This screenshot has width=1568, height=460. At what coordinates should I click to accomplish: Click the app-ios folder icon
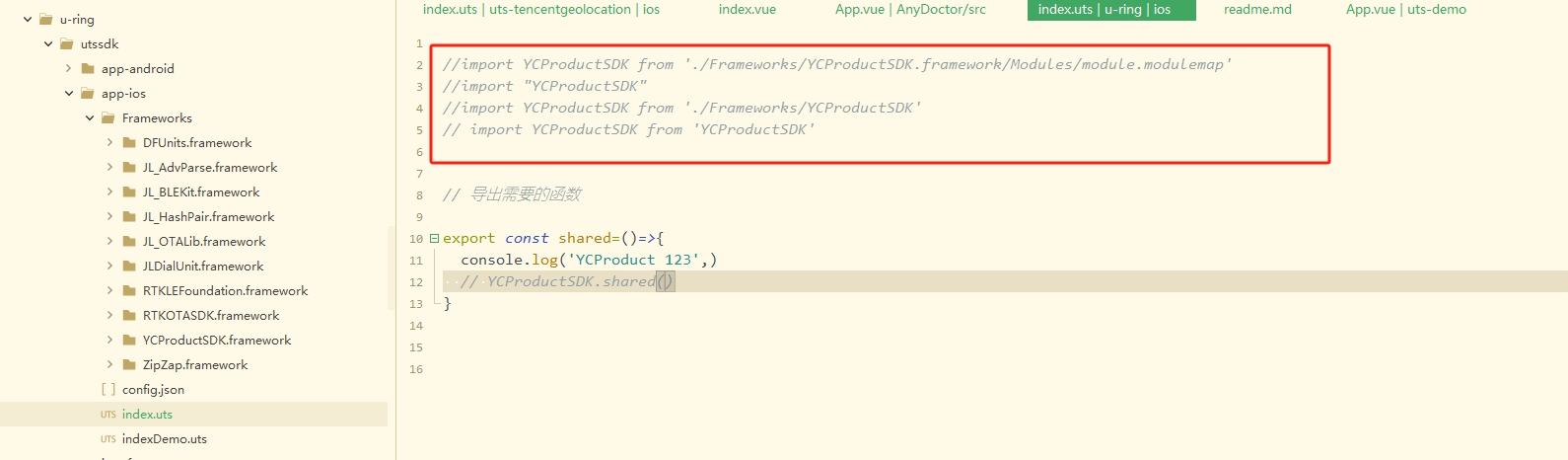click(x=88, y=93)
